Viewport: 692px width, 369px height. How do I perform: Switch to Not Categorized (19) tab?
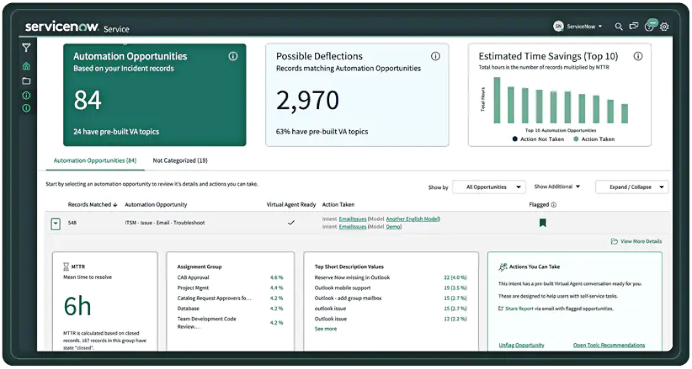click(180, 161)
